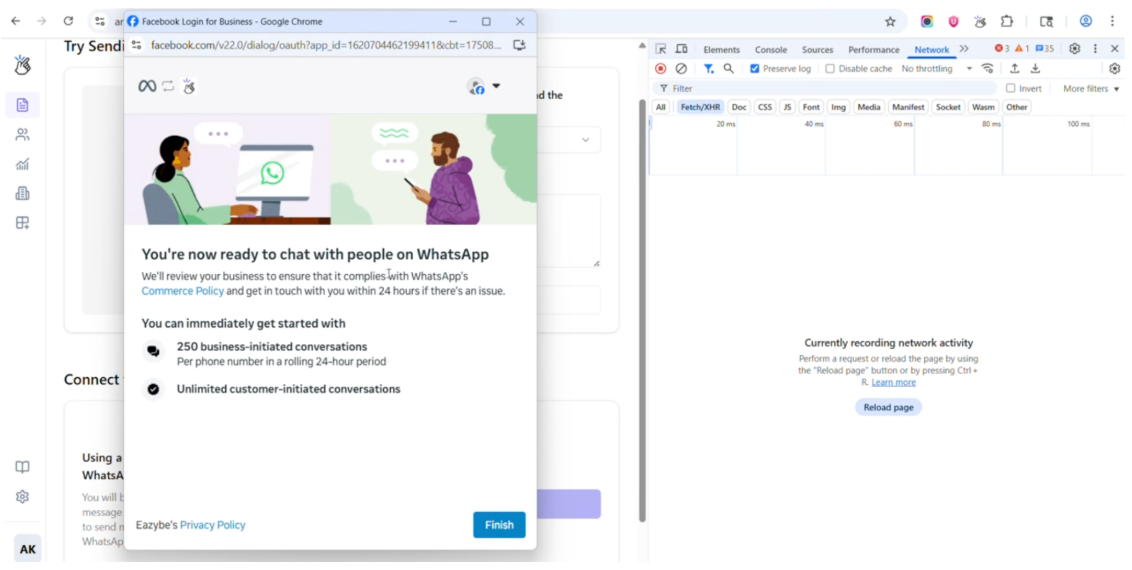The height and width of the screenshot is (570, 1132).
Task: Click the page vertical scrollbar
Action: pyautogui.click(x=642, y=310)
